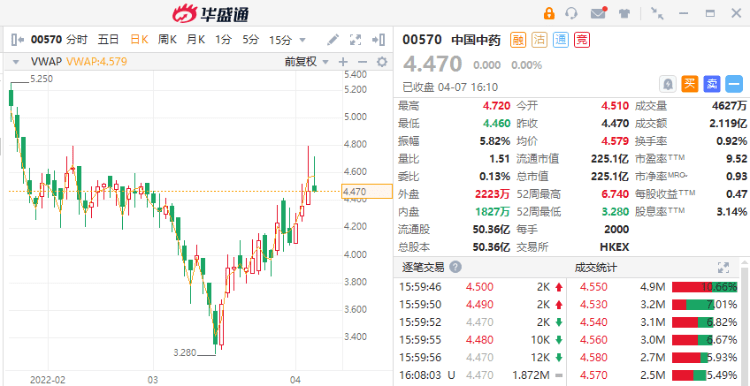Screen dimensions: 750x386
Task: Select the pencil drawing tool icon
Action: click(x=333, y=39)
